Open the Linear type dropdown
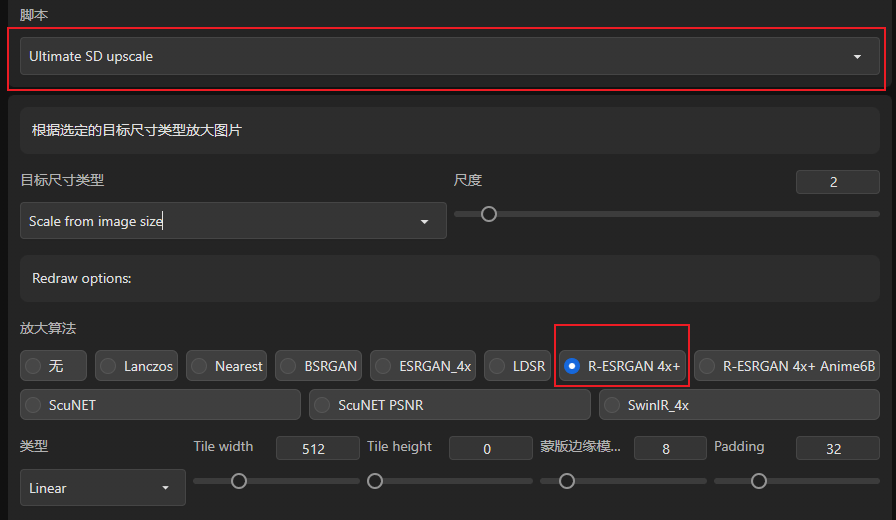The image size is (896, 520). (x=103, y=487)
